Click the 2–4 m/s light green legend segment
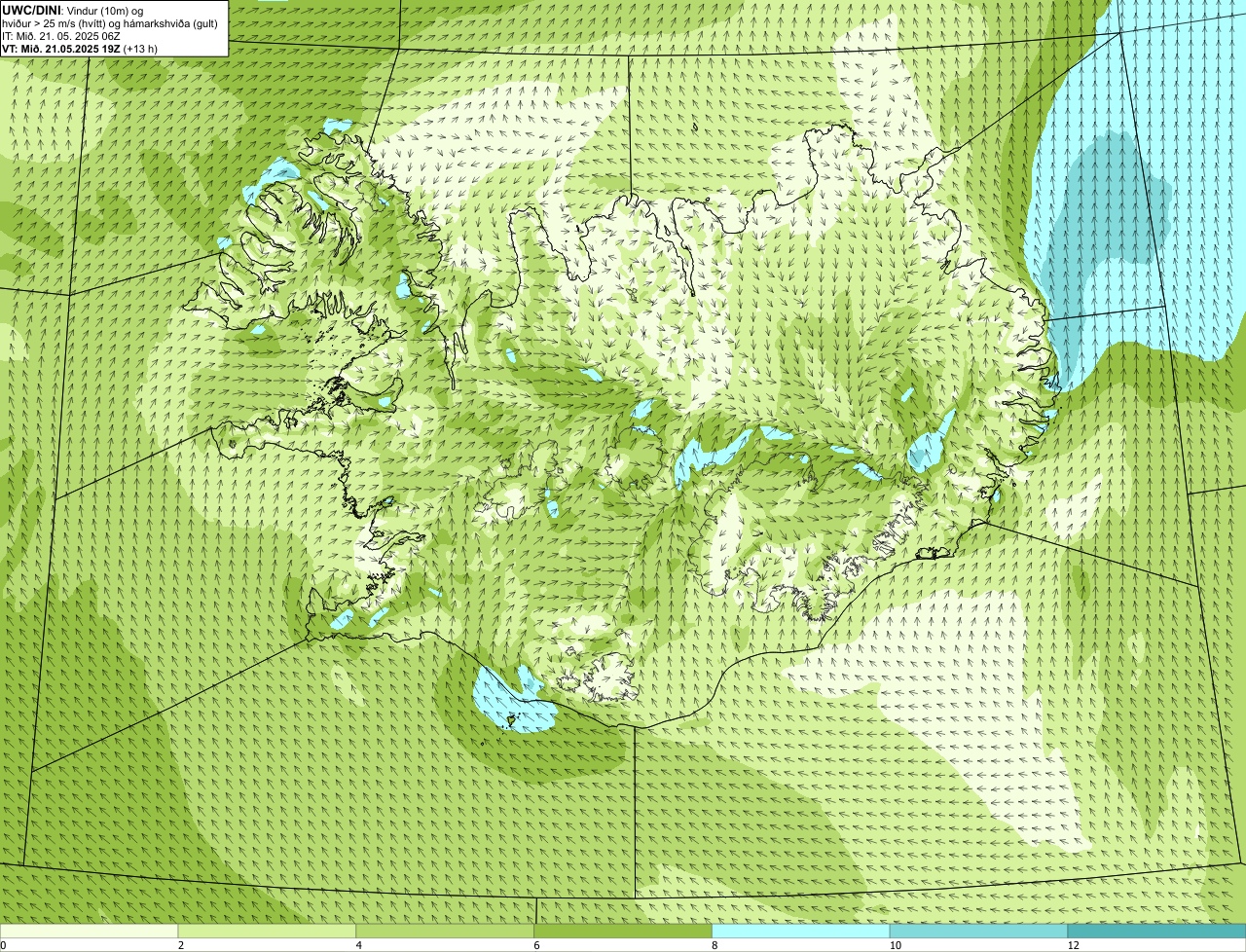The height and width of the screenshot is (952, 1246). [x=268, y=932]
